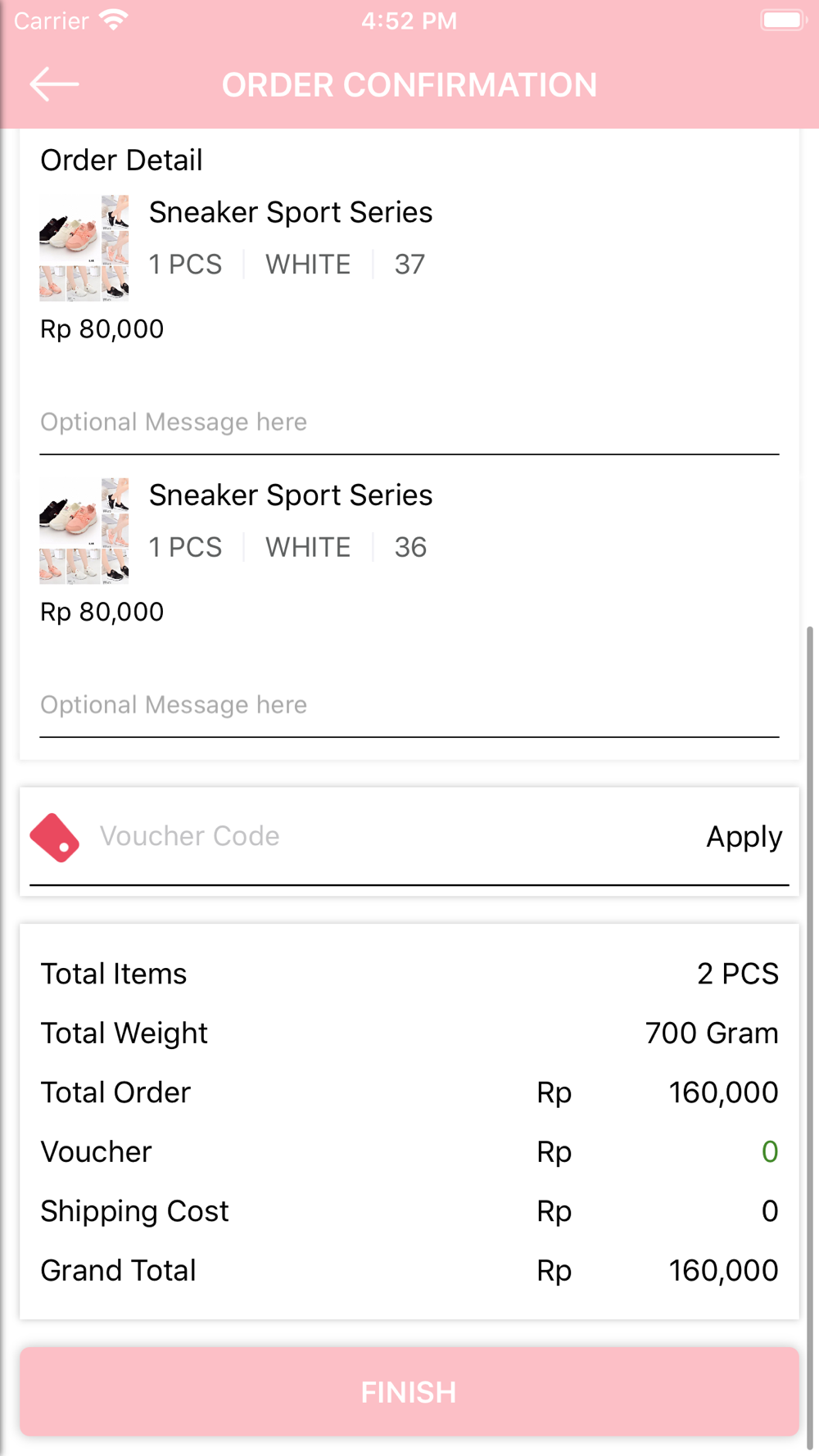Focus the Voucher Code field
The image size is (819, 1456).
coord(393,837)
